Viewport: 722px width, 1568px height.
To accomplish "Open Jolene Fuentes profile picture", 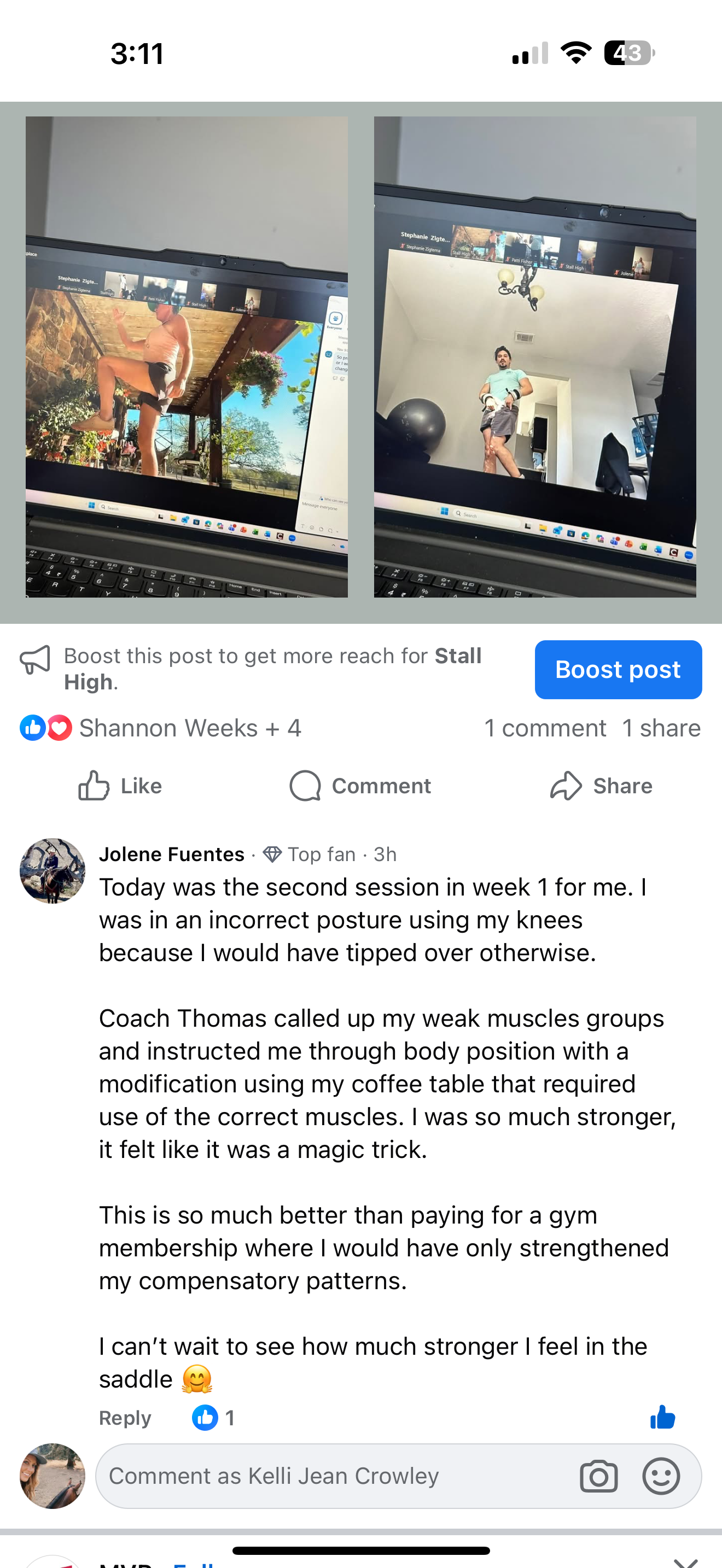I will (53, 871).
